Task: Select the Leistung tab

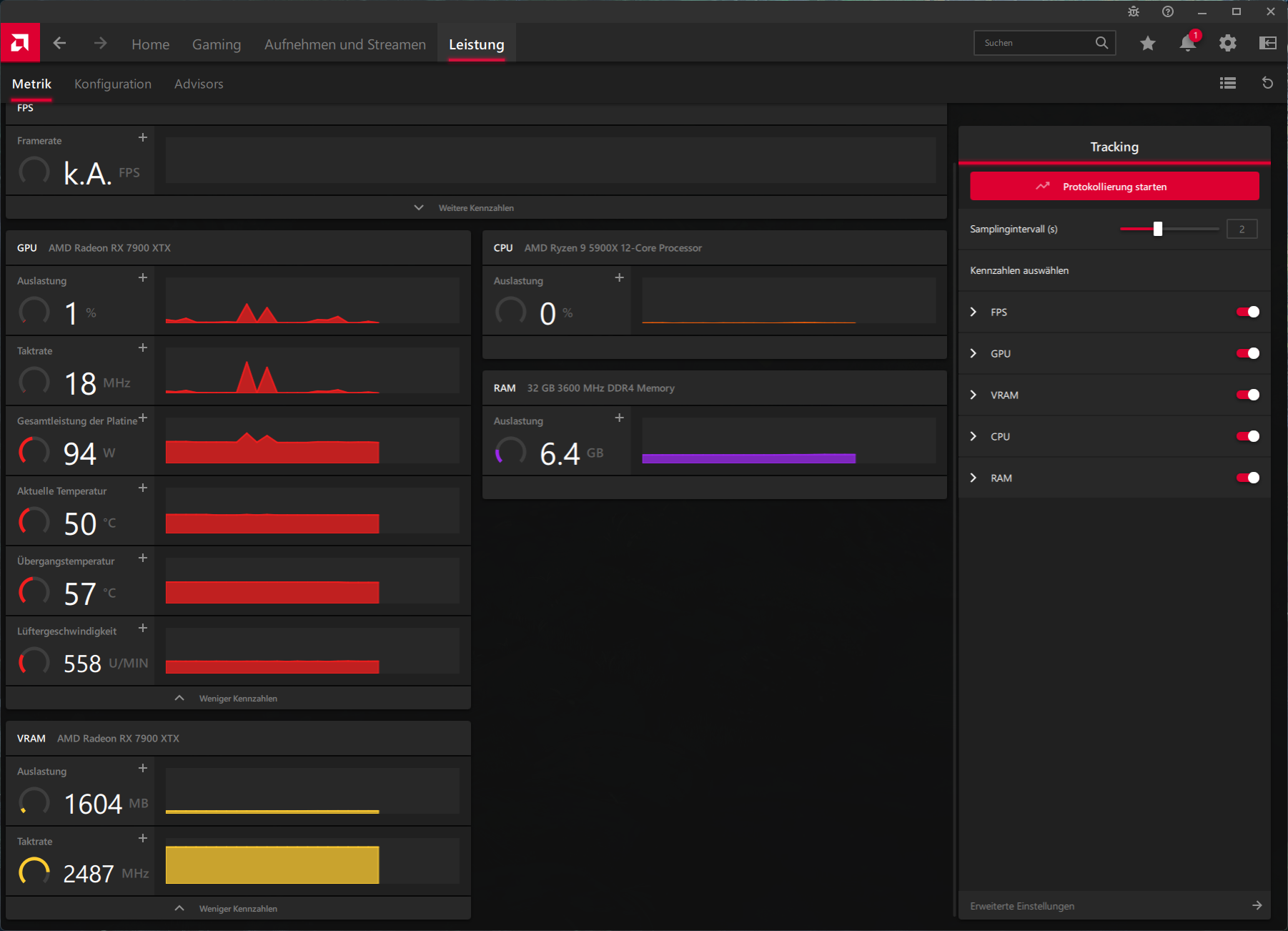Action: pyautogui.click(x=477, y=44)
